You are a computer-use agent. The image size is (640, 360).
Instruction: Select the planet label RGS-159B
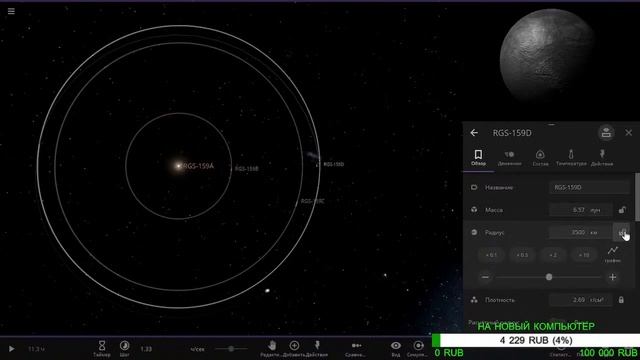[247, 169]
